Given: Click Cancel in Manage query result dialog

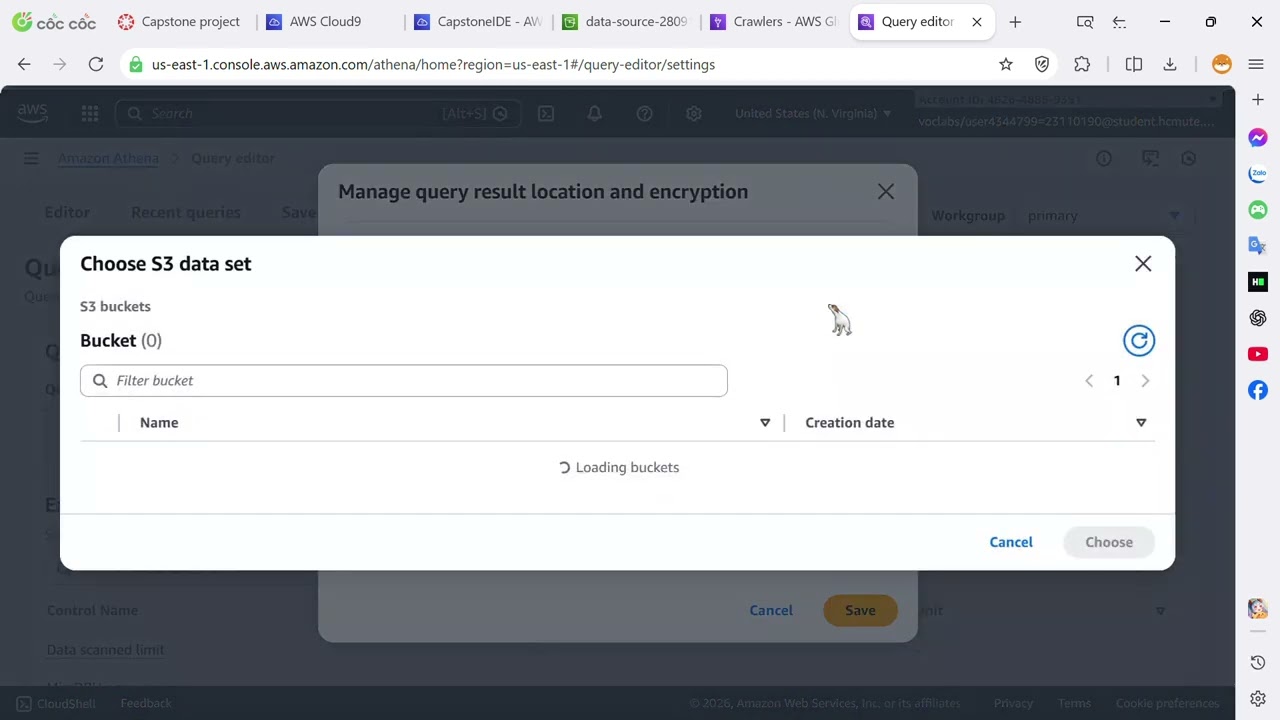Looking at the screenshot, I should [x=771, y=610].
